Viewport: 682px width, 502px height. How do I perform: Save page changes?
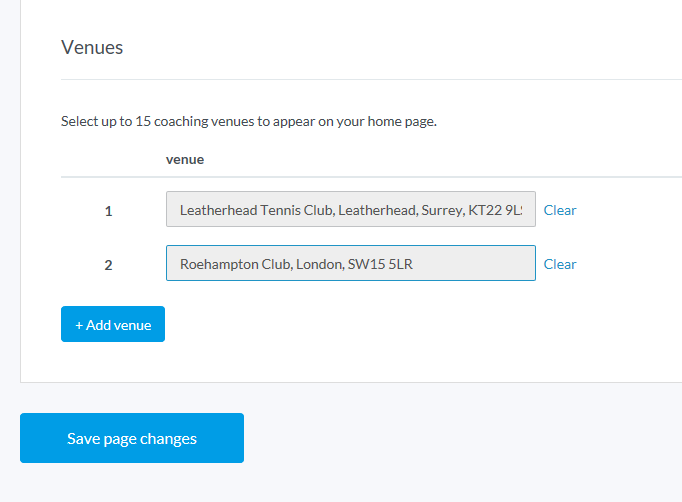pos(132,438)
